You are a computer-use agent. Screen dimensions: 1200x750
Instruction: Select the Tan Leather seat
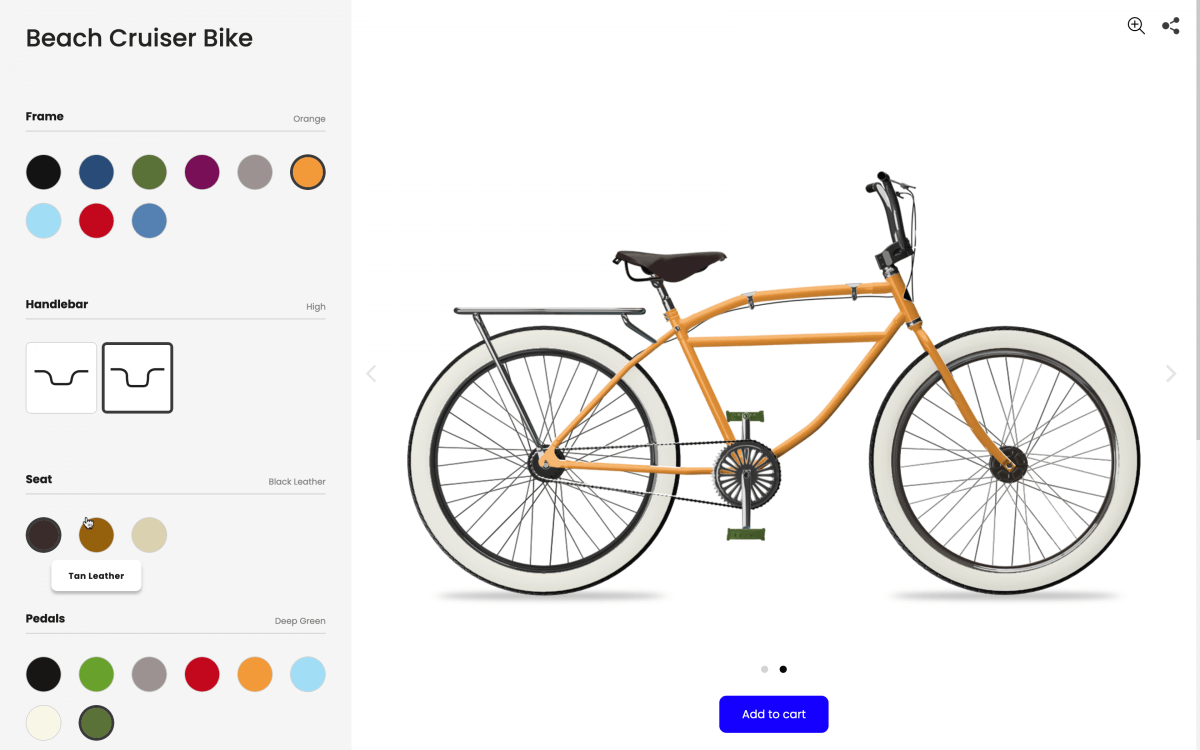click(x=96, y=535)
